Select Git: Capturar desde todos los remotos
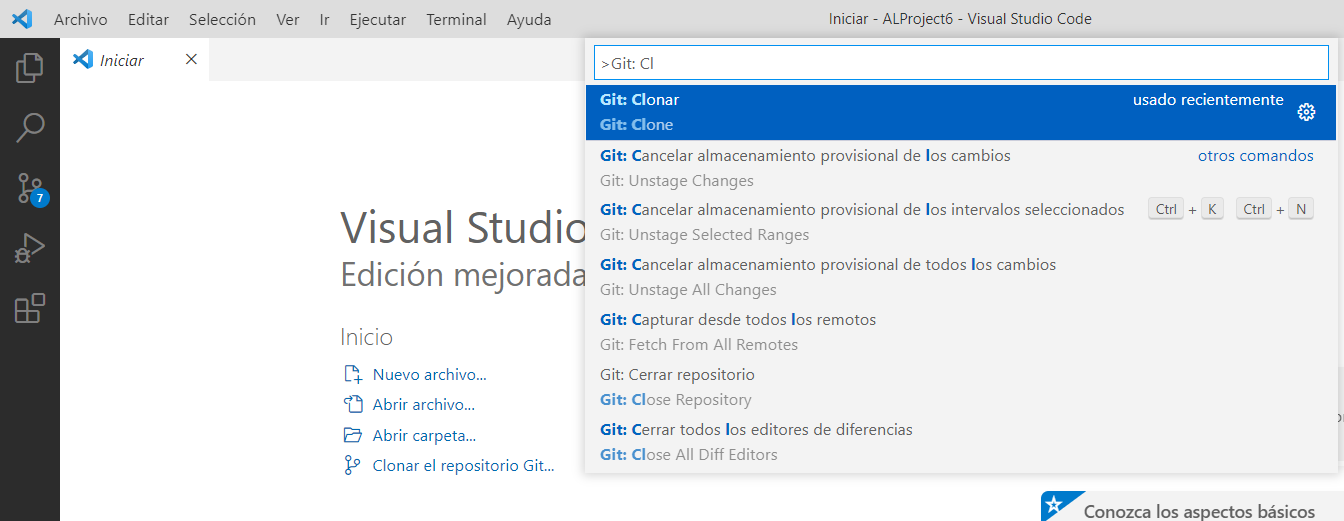This screenshot has height=521, width=1344. [961, 332]
